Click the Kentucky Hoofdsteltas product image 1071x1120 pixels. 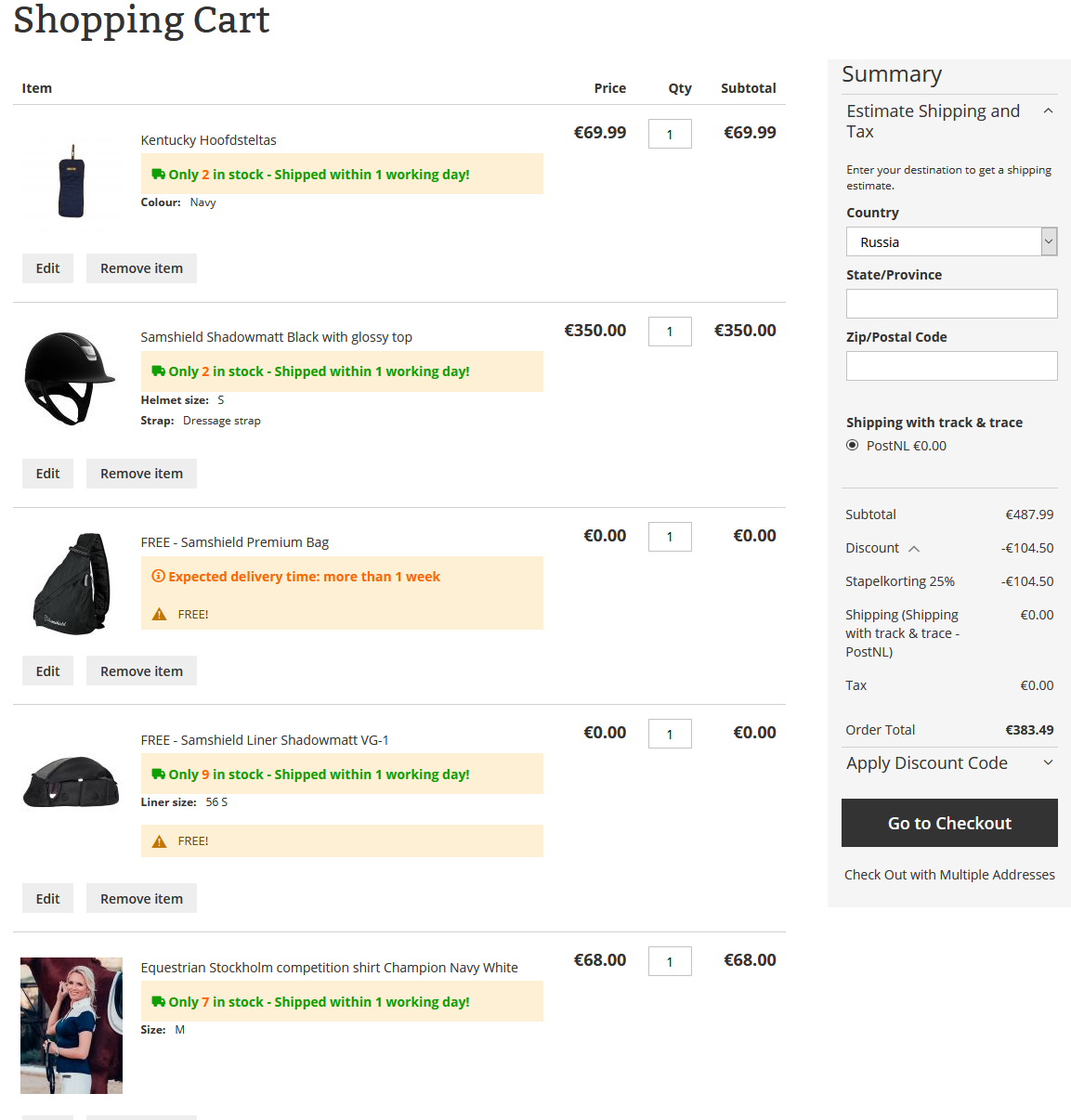[x=72, y=180]
